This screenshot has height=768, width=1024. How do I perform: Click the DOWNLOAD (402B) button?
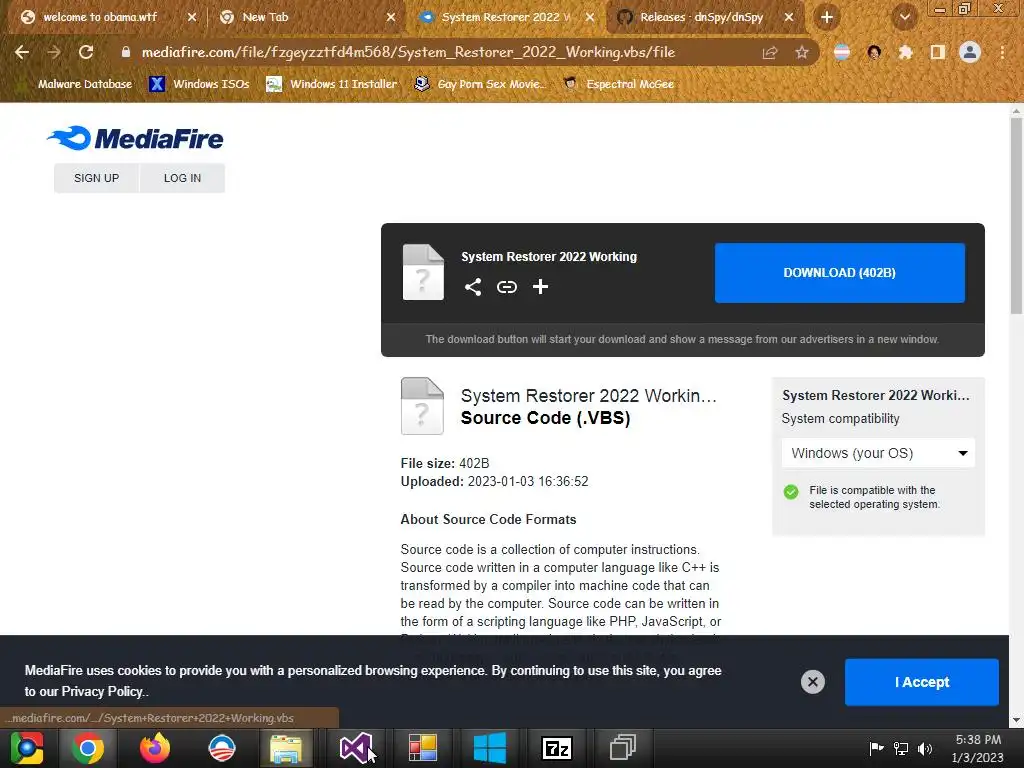click(x=840, y=273)
